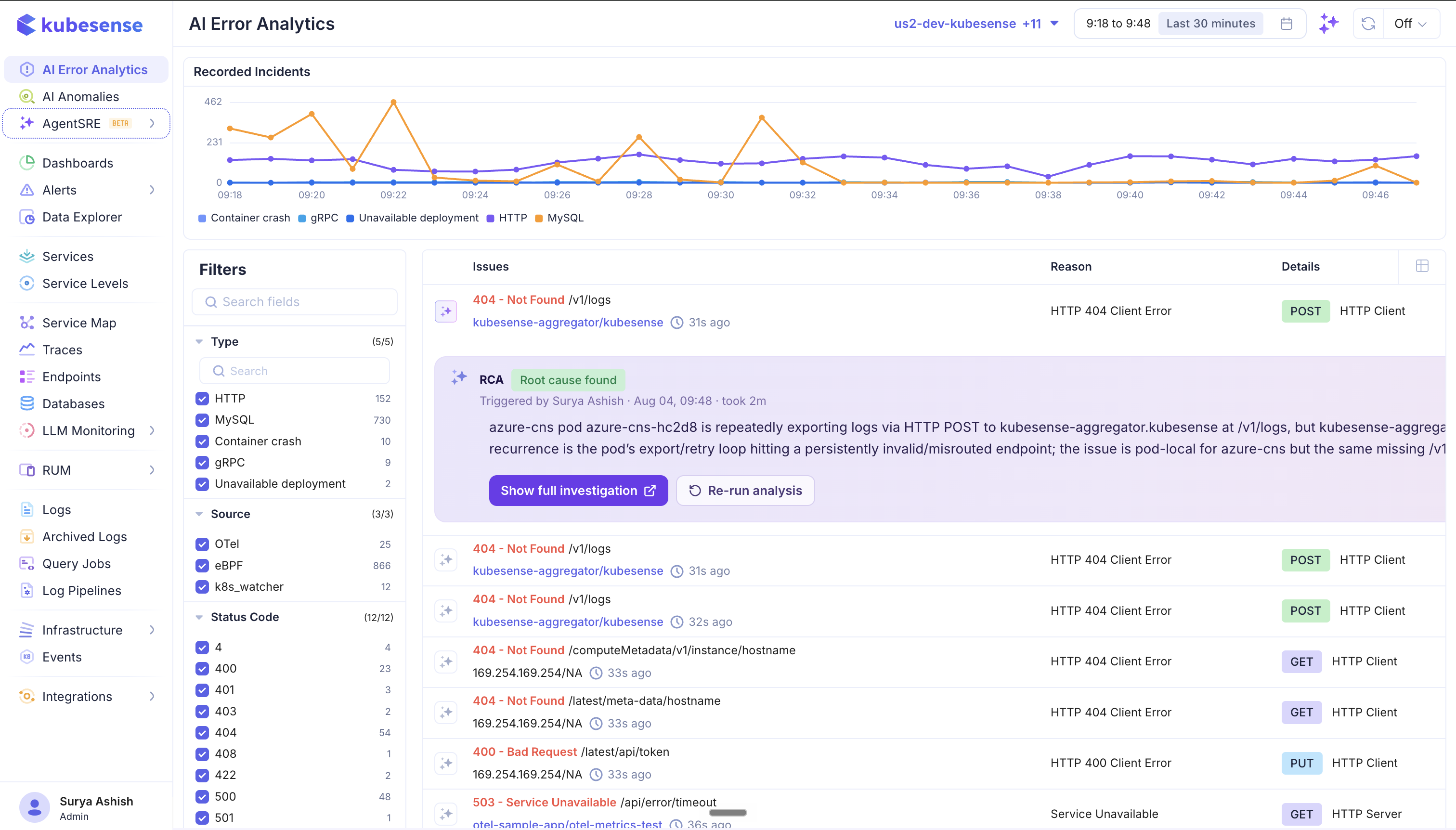The image size is (1456, 830).
Task: Toggle MySQL legend color swatch
Action: pos(538,218)
